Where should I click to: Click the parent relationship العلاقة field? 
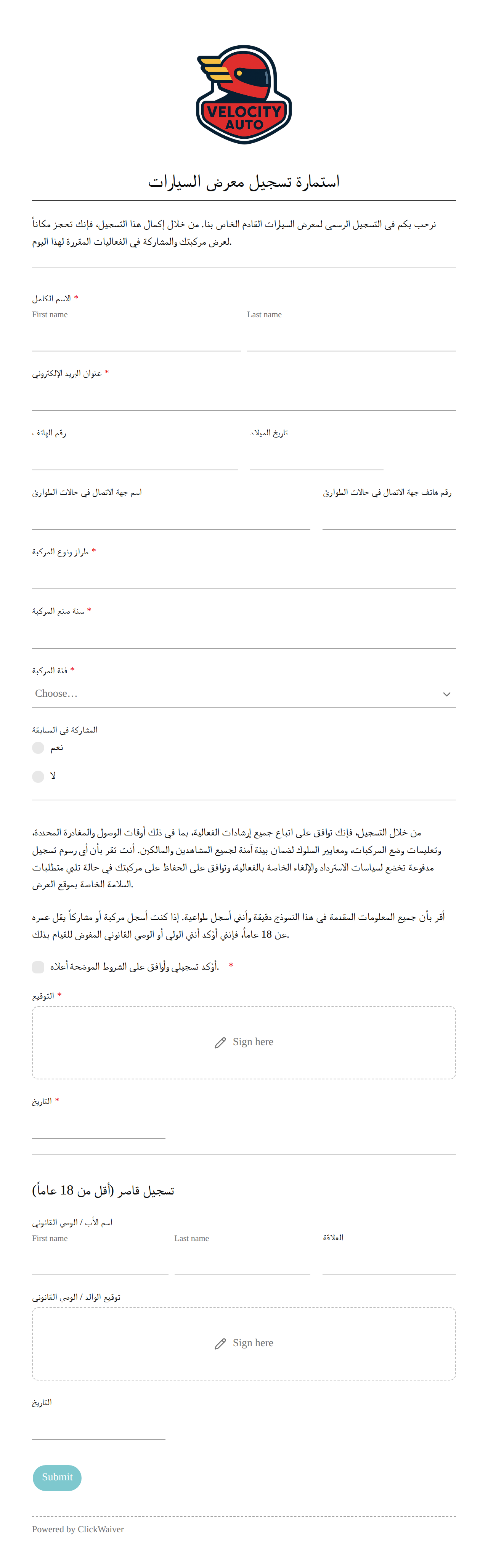point(389,1261)
